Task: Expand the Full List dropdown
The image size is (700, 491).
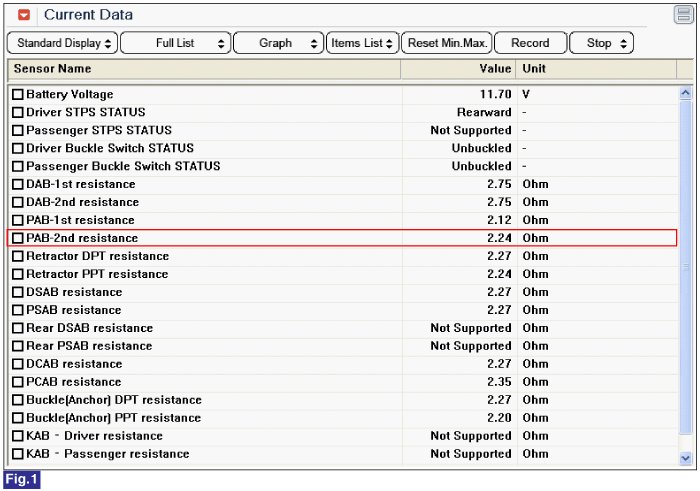Action: coord(175,43)
